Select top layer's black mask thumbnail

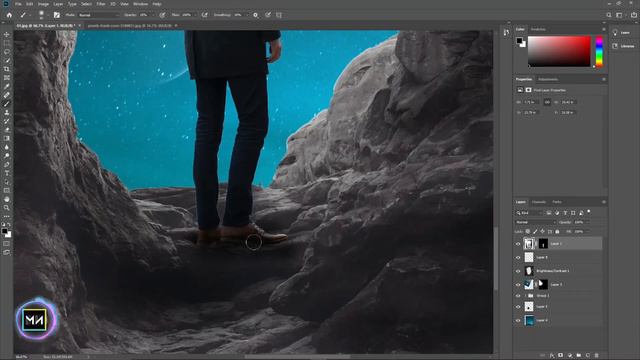[x=543, y=244]
